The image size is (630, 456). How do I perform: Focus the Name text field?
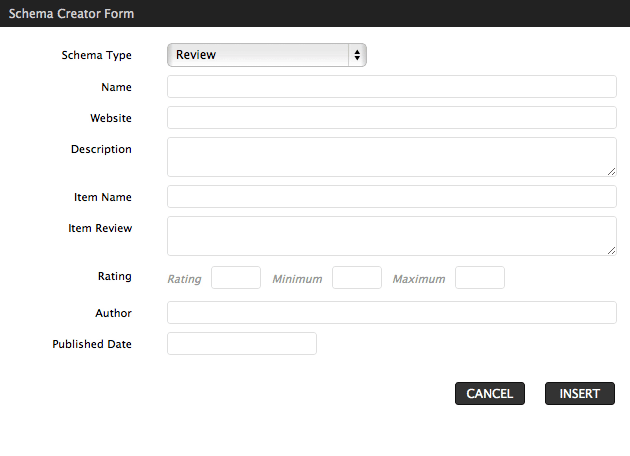click(x=392, y=86)
